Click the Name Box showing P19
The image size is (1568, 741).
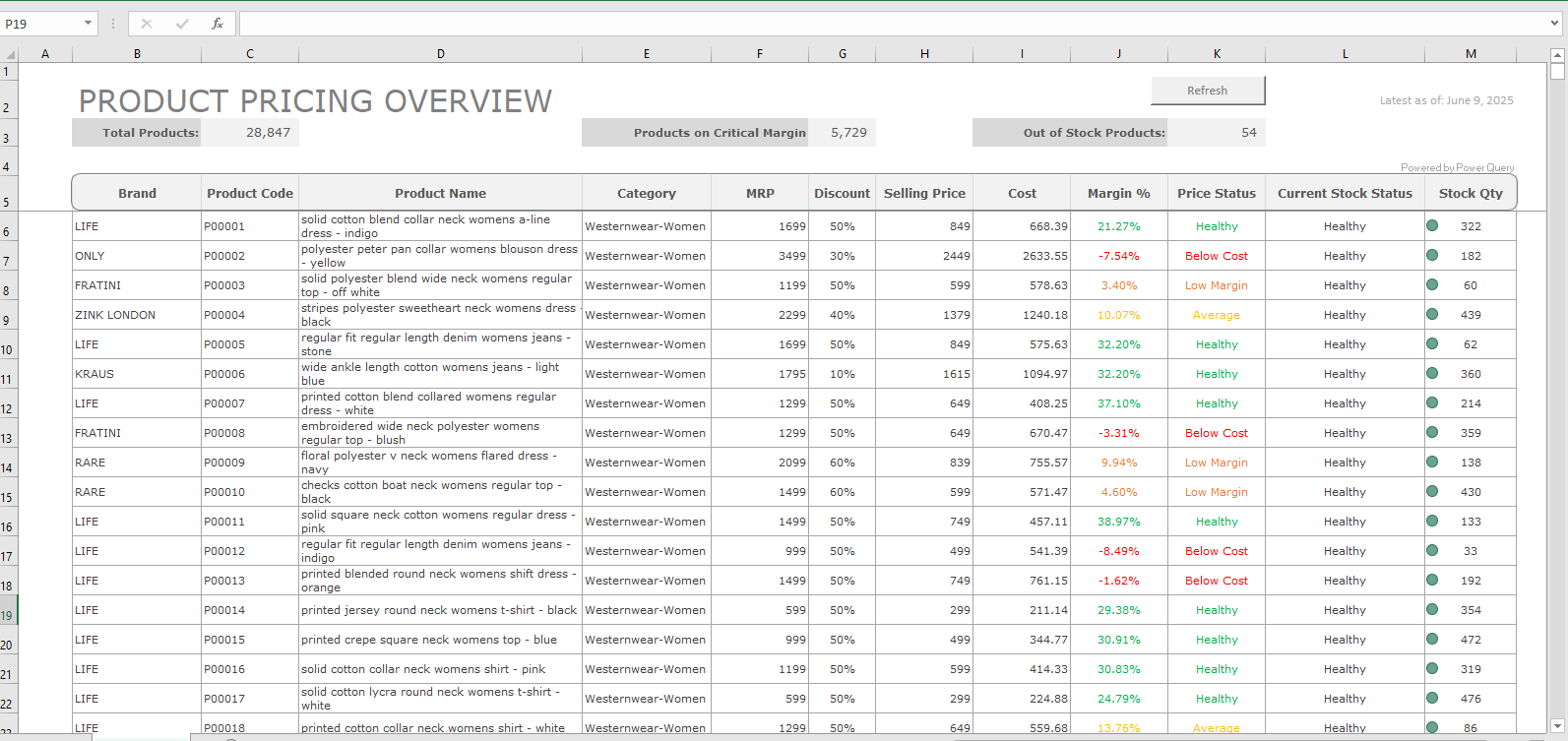pos(40,24)
